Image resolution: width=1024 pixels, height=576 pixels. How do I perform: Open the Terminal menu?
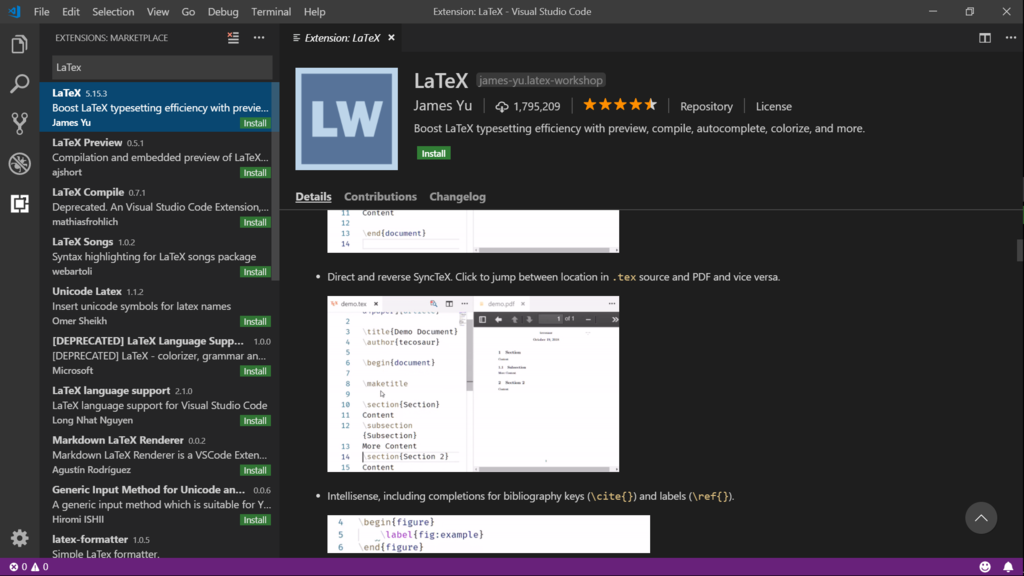click(271, 12)
